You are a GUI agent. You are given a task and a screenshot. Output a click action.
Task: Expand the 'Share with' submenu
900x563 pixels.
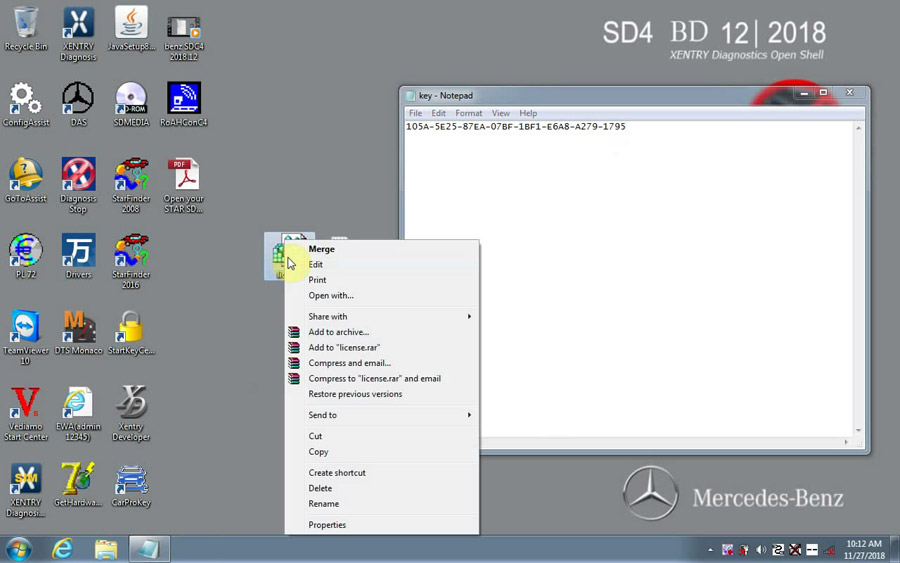point(382,316)
